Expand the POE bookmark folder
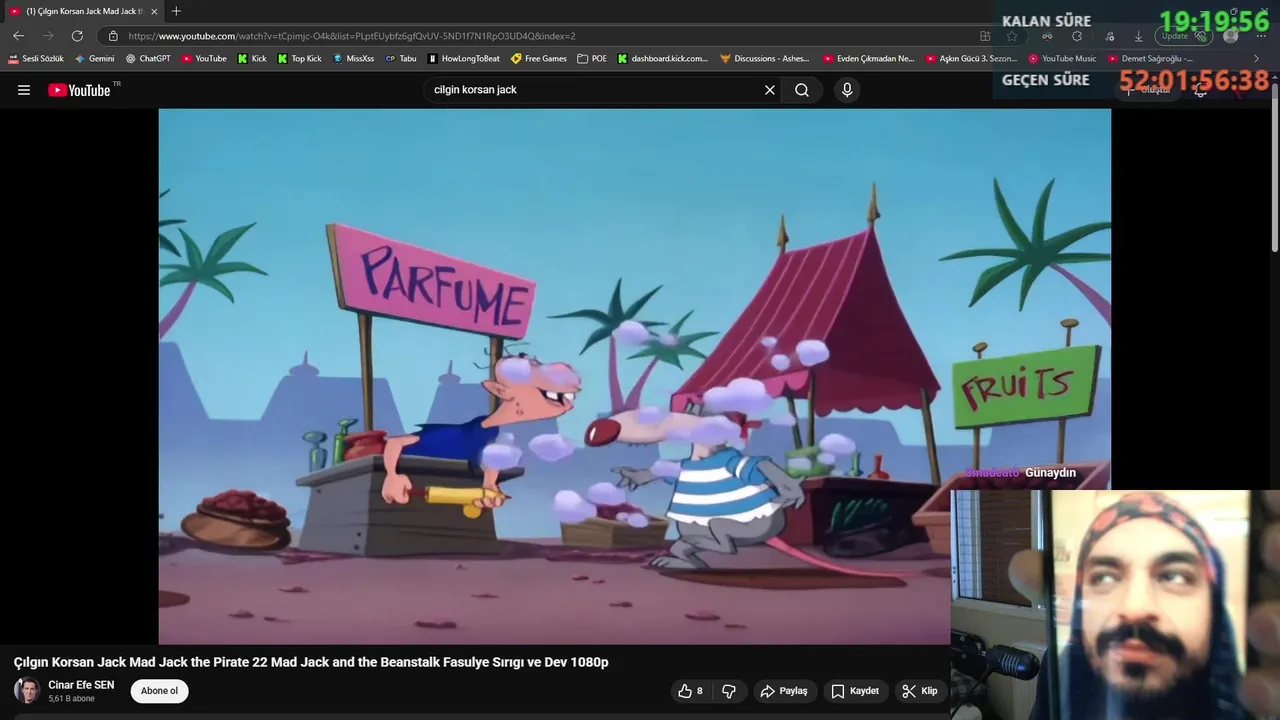The image size is (1280, 720). 592,59
